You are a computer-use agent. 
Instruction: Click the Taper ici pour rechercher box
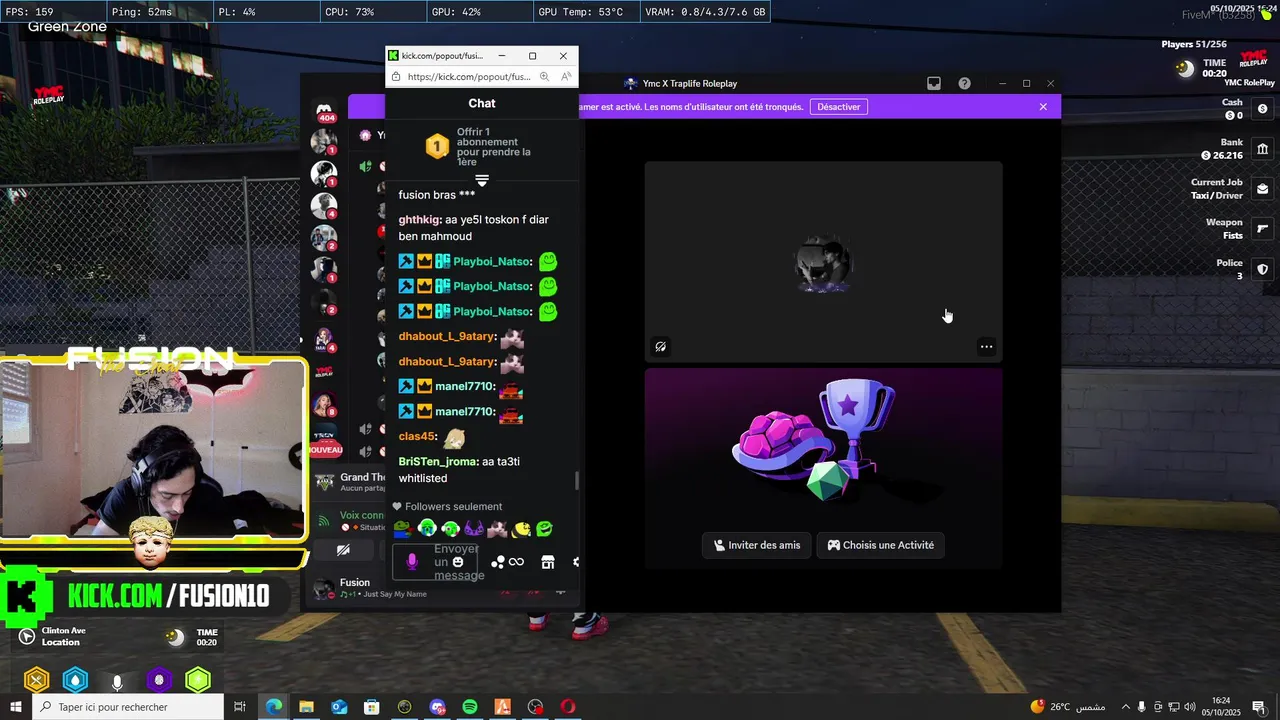tap(128, 707)
